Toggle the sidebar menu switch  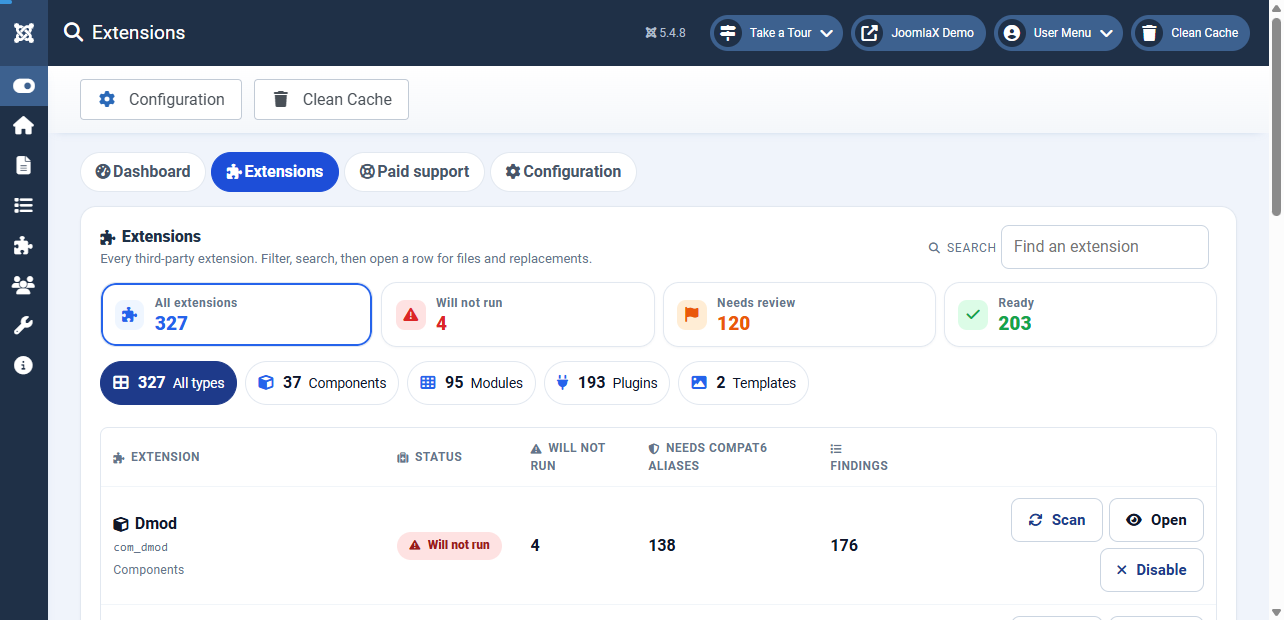24,86
